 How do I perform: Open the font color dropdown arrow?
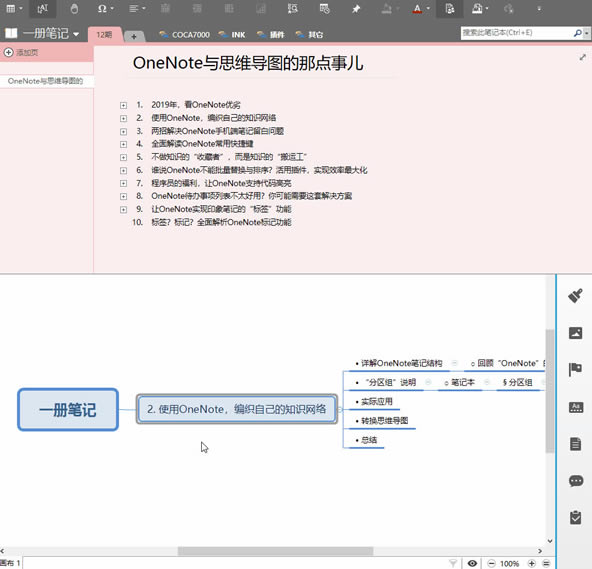(428, 8)
